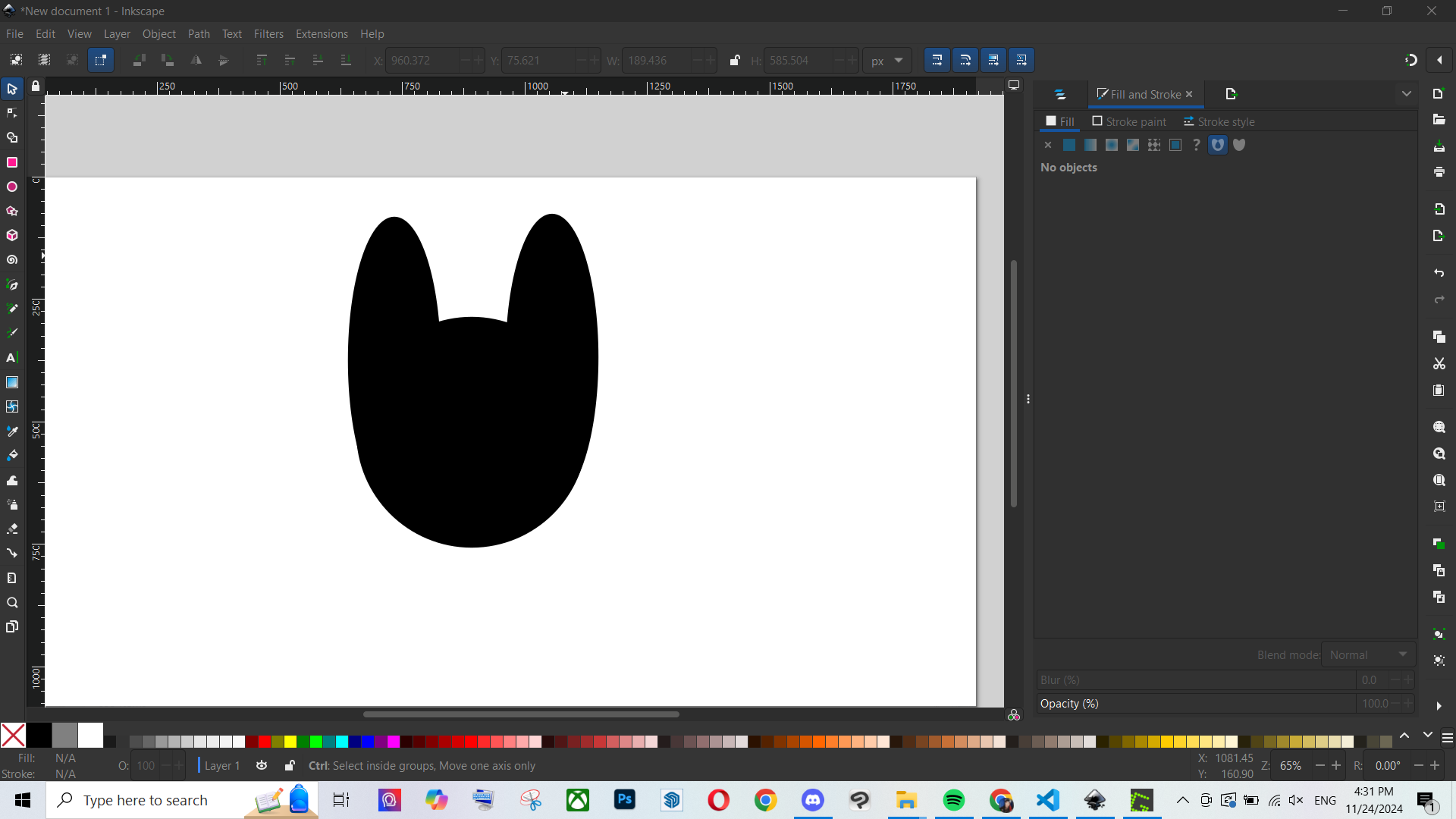Open the Filters menu
The height and width of the screenshot is (819, 1456).
tap(268, 34)
